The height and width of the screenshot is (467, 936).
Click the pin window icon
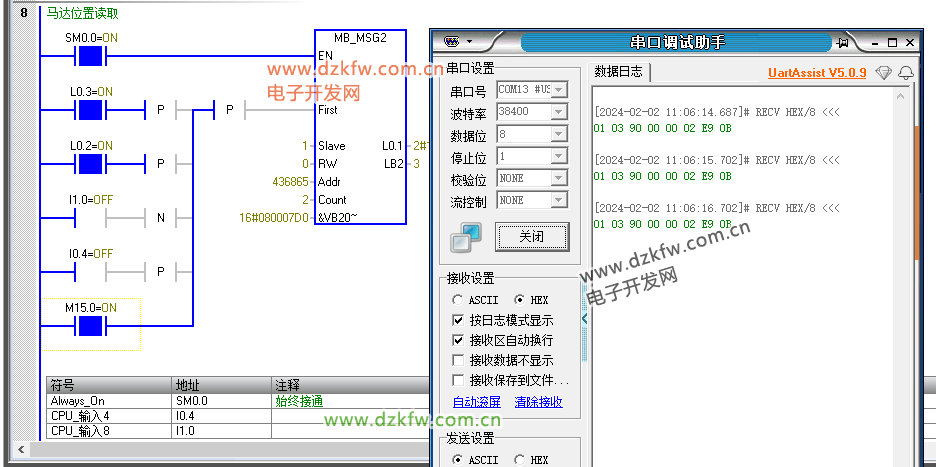843,43
